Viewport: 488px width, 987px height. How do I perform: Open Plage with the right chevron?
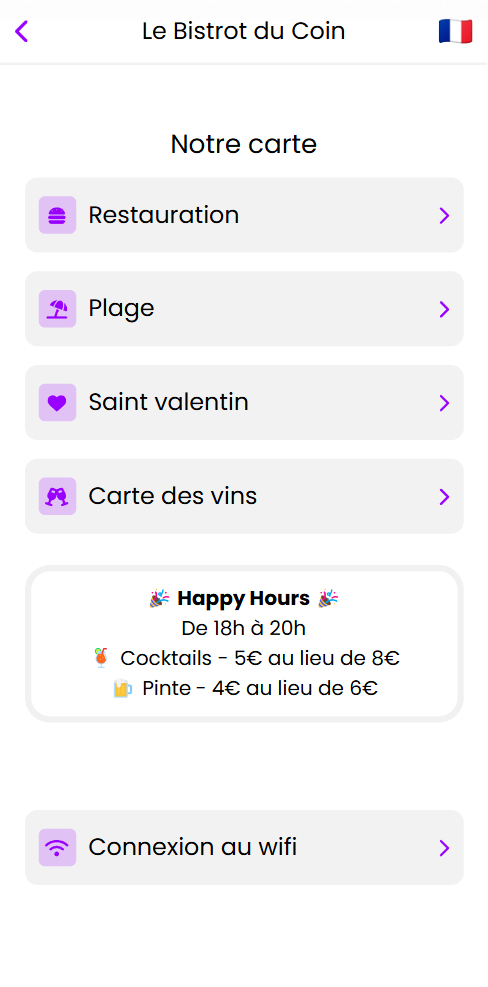click(x=445, y=310)
